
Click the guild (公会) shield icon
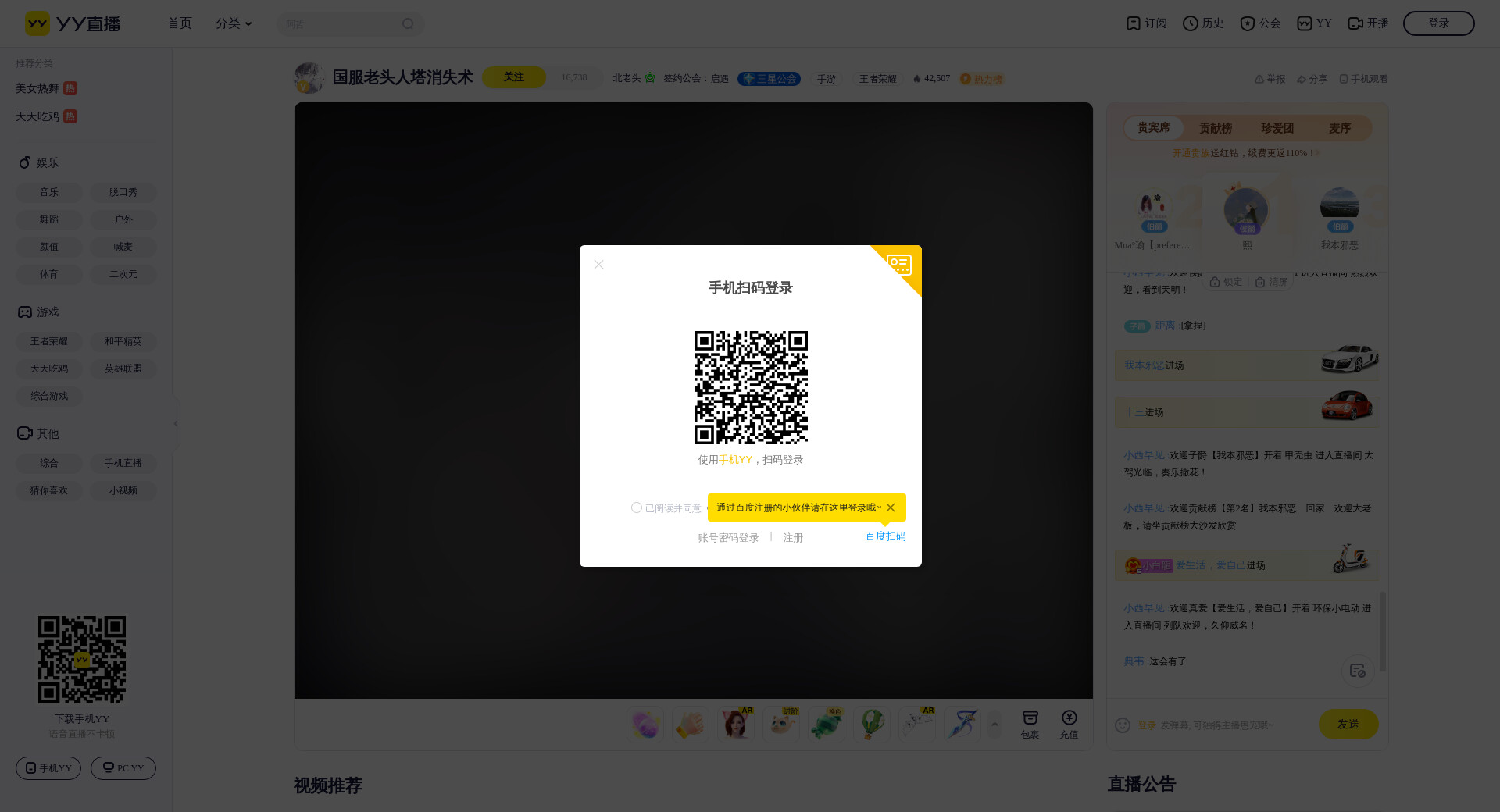click(x=1247, y=23)
